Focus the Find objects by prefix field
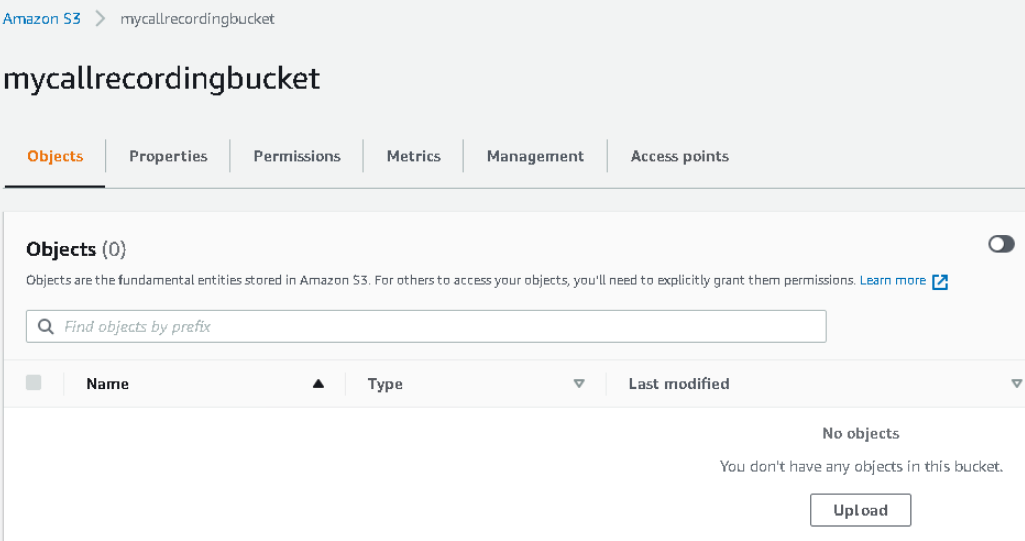 tap(426, 326)
